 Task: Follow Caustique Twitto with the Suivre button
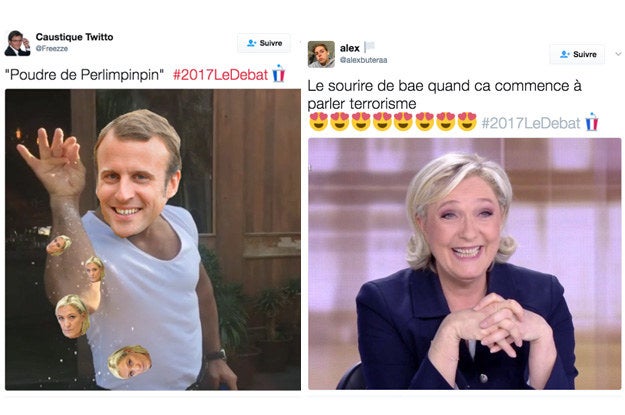point(264,43)
